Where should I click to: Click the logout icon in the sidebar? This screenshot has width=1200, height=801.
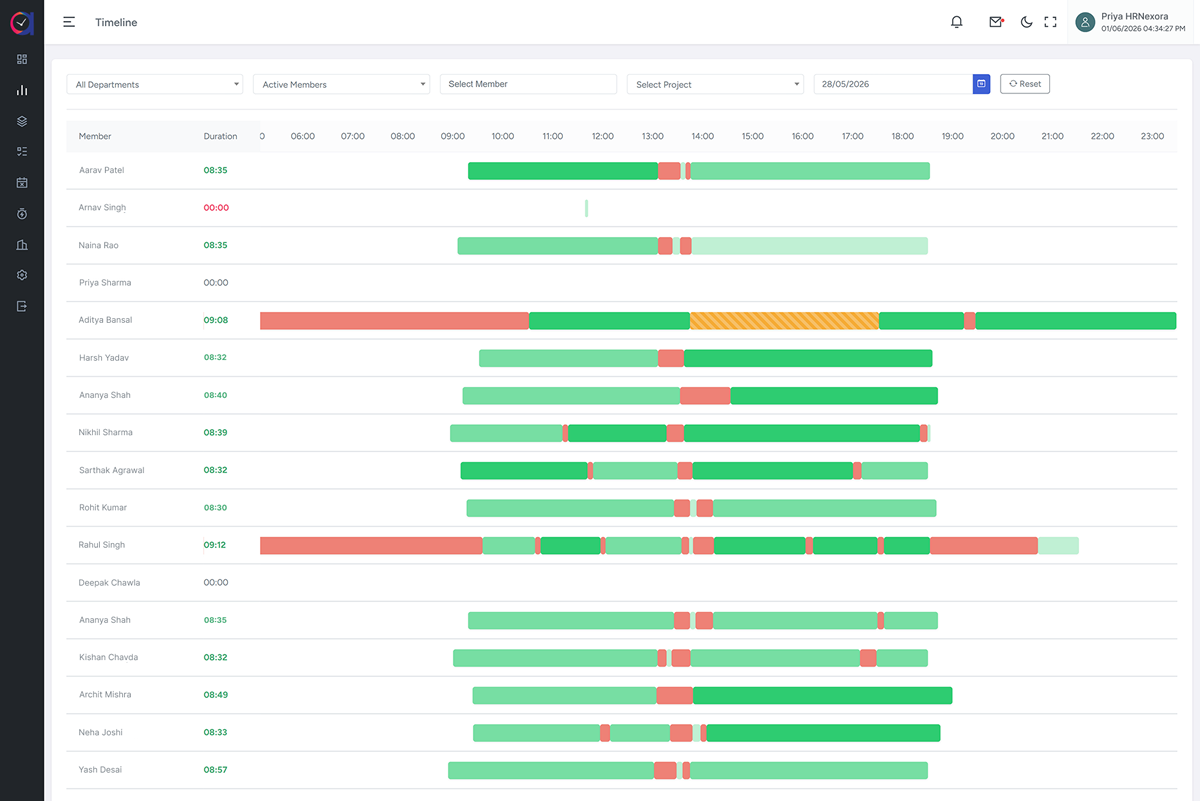click(22, 306)
